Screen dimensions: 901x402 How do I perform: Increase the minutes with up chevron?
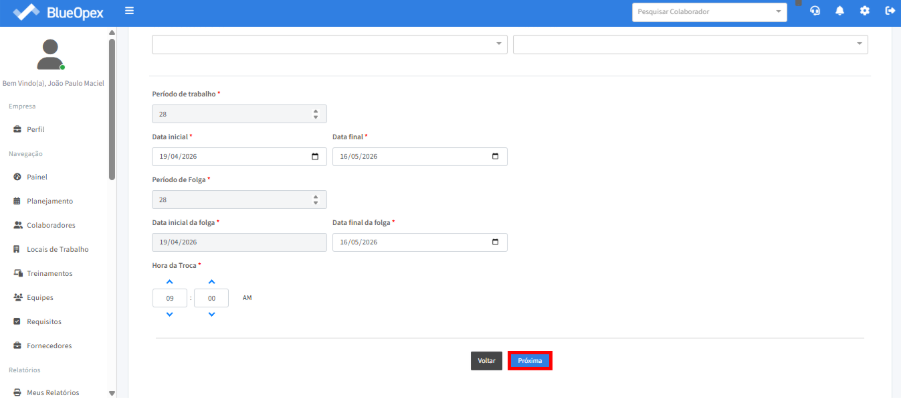click(x=211, y=282)
